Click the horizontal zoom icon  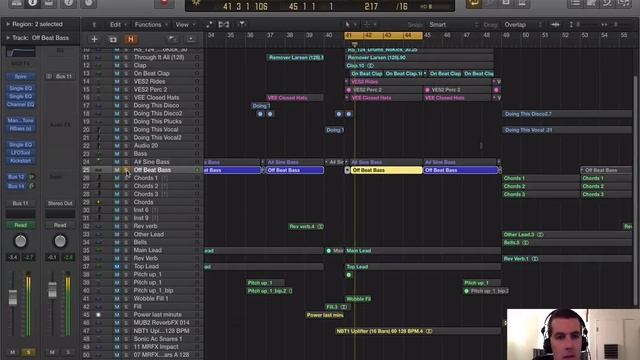click(604, 24)
